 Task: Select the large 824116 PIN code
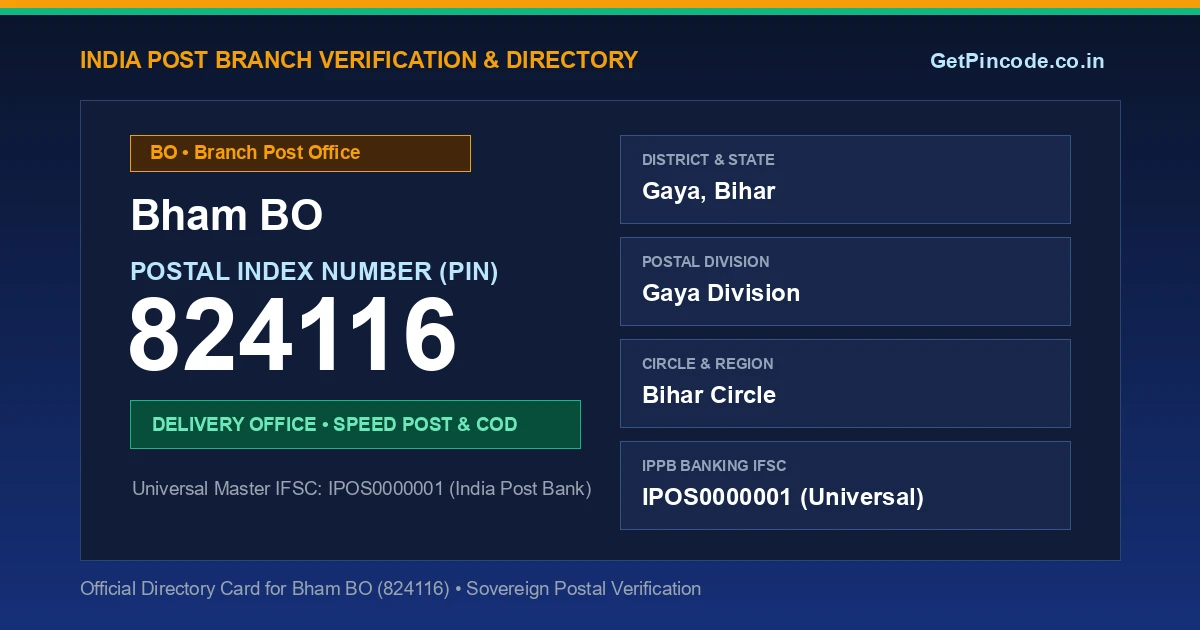pos(293,336)
